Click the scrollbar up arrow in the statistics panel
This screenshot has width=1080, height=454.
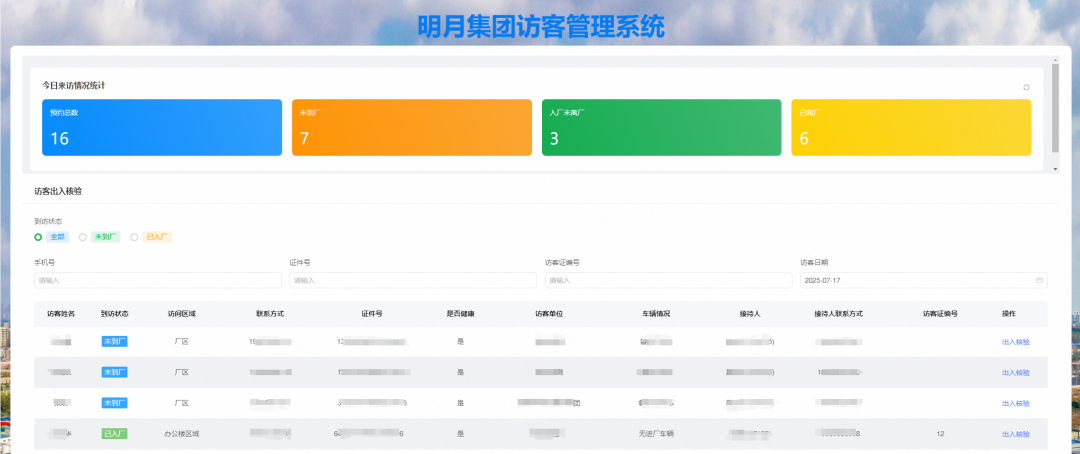(1055, 61)
